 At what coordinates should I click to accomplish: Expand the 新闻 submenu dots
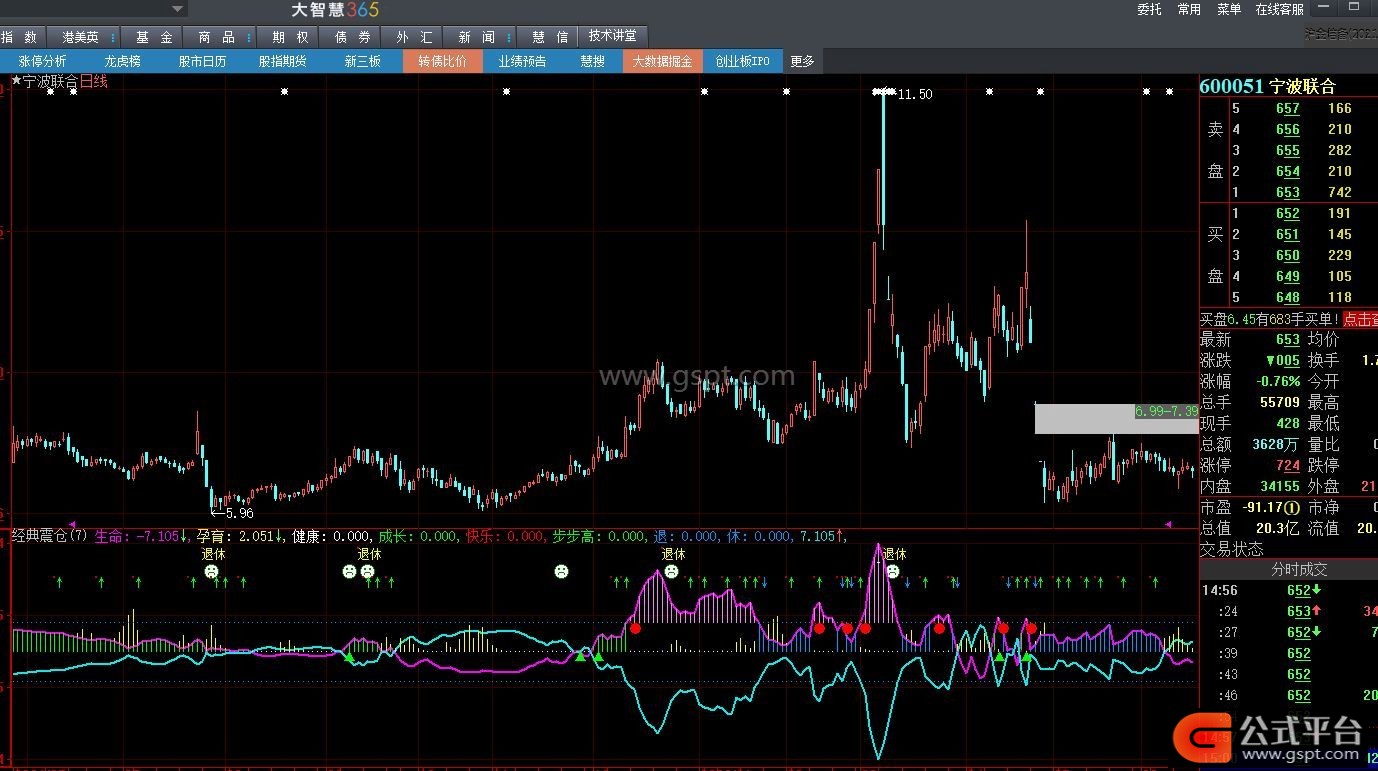point(509,37)
